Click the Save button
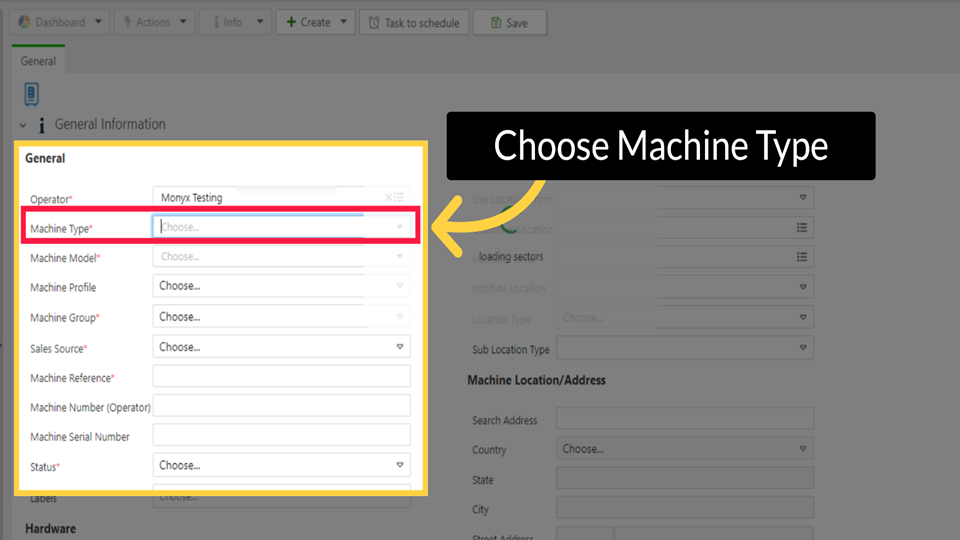 [509, 23]
